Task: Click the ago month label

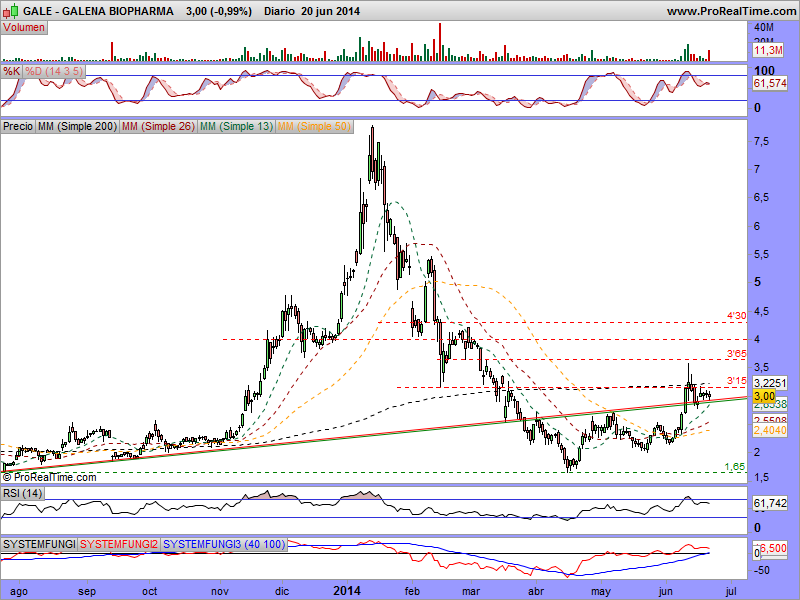Action: [19, 591]
